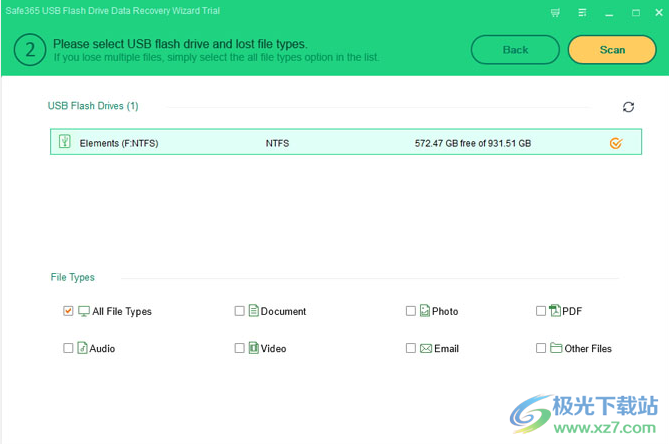Start recovery with the Scan button
Image resolution: width=669 pixels, height=444 pixels.
pos(612,50)
